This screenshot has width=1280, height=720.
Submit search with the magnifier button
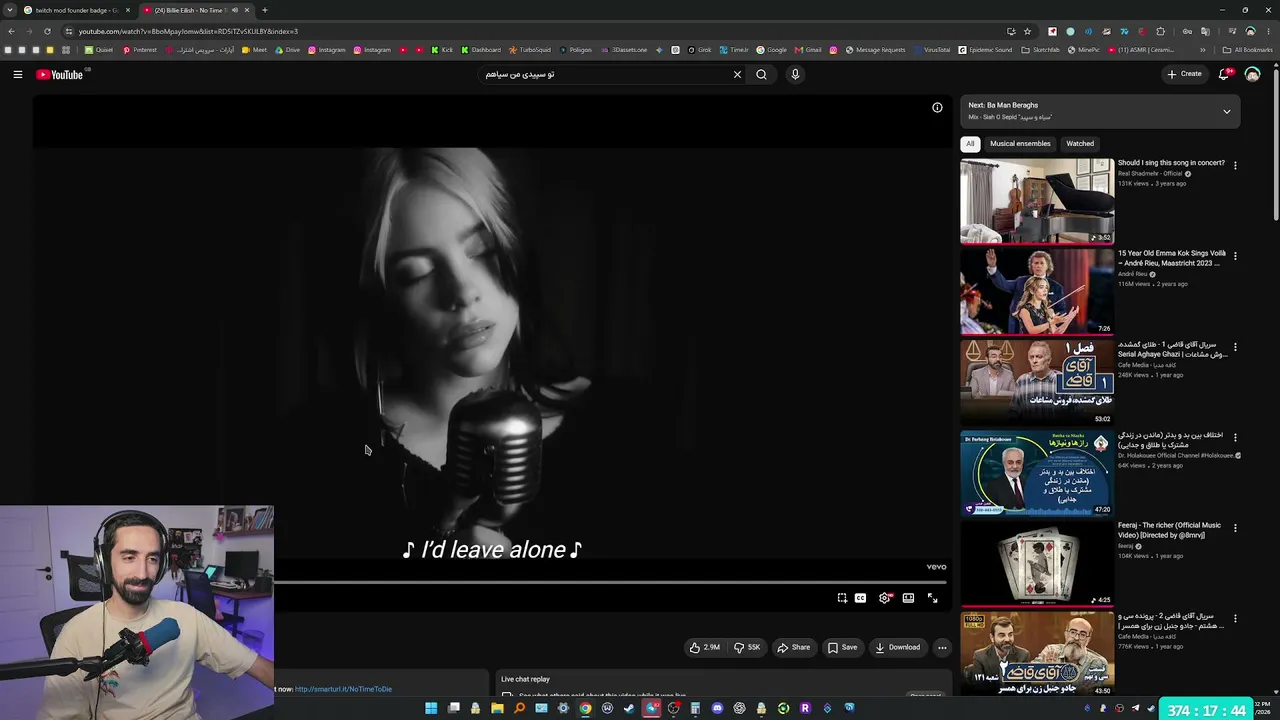point(761,74)
